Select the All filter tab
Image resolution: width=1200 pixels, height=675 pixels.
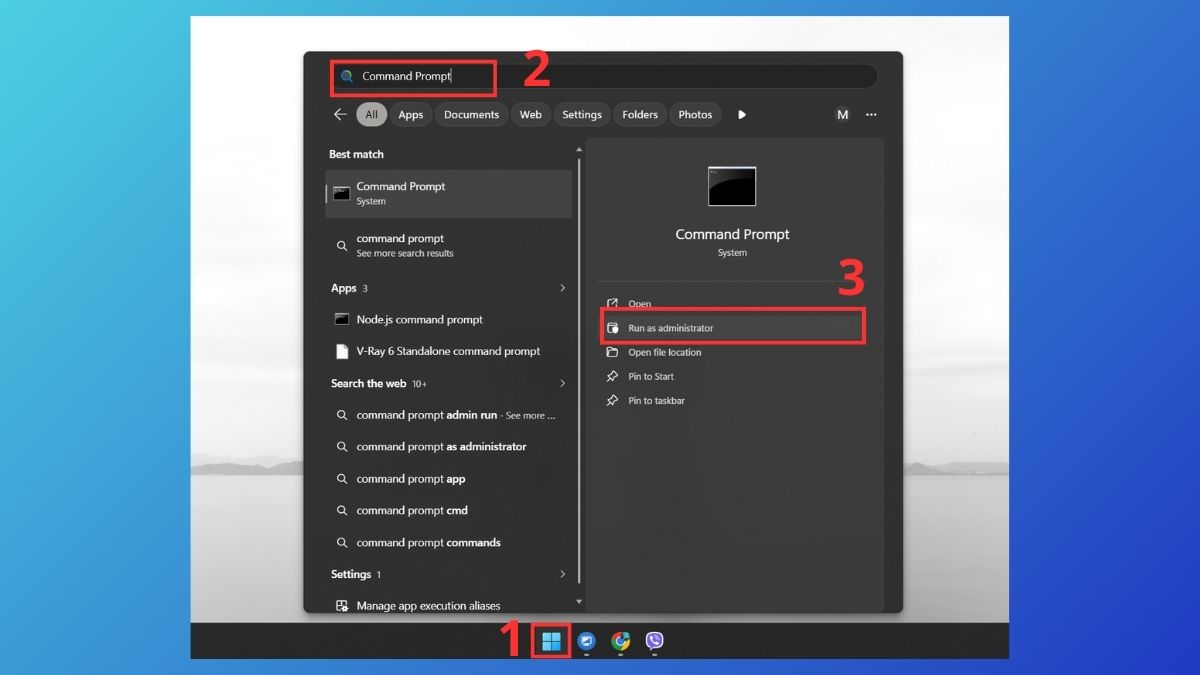click(371, 115)
